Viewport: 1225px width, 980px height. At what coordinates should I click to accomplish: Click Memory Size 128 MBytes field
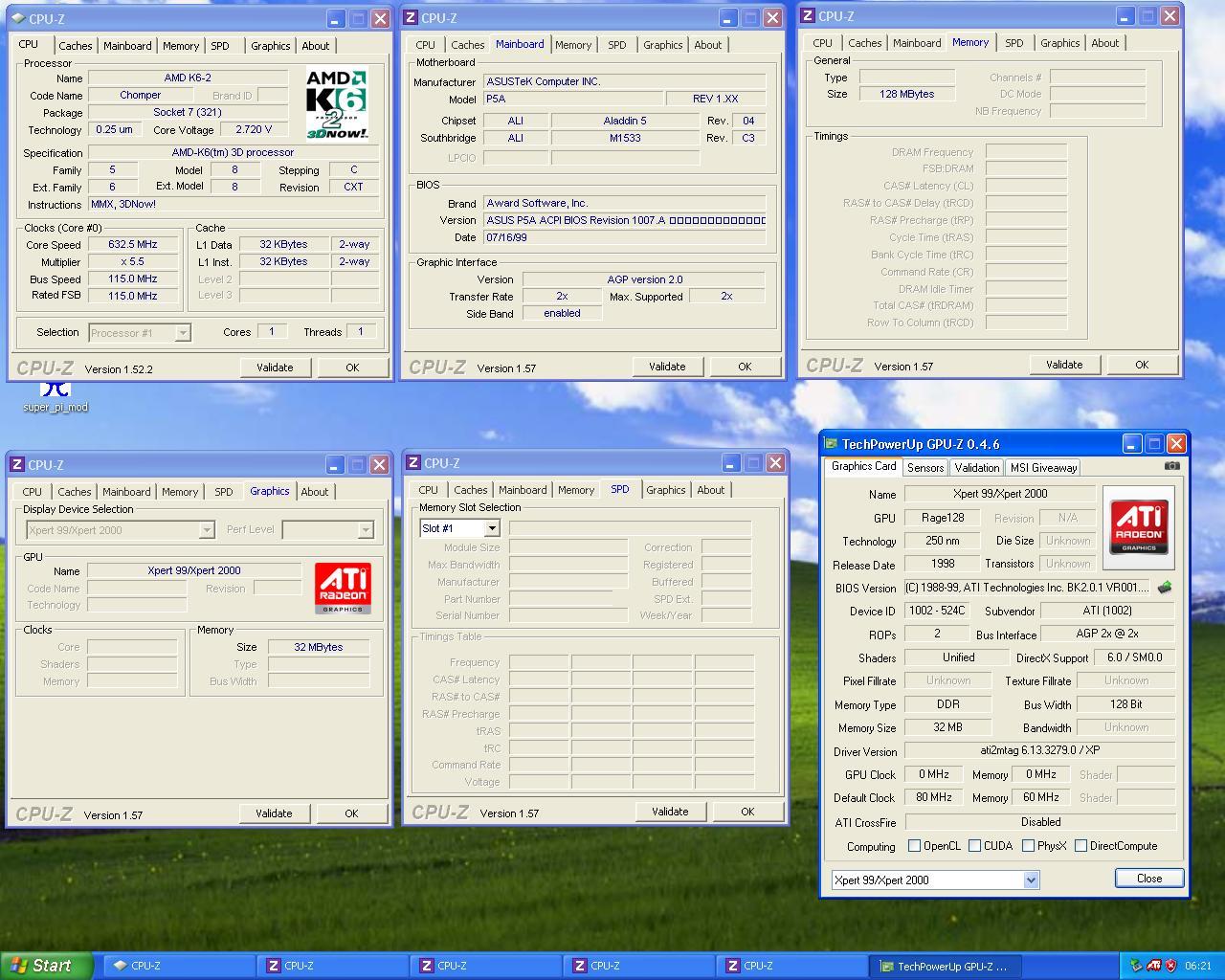point(906,94)
